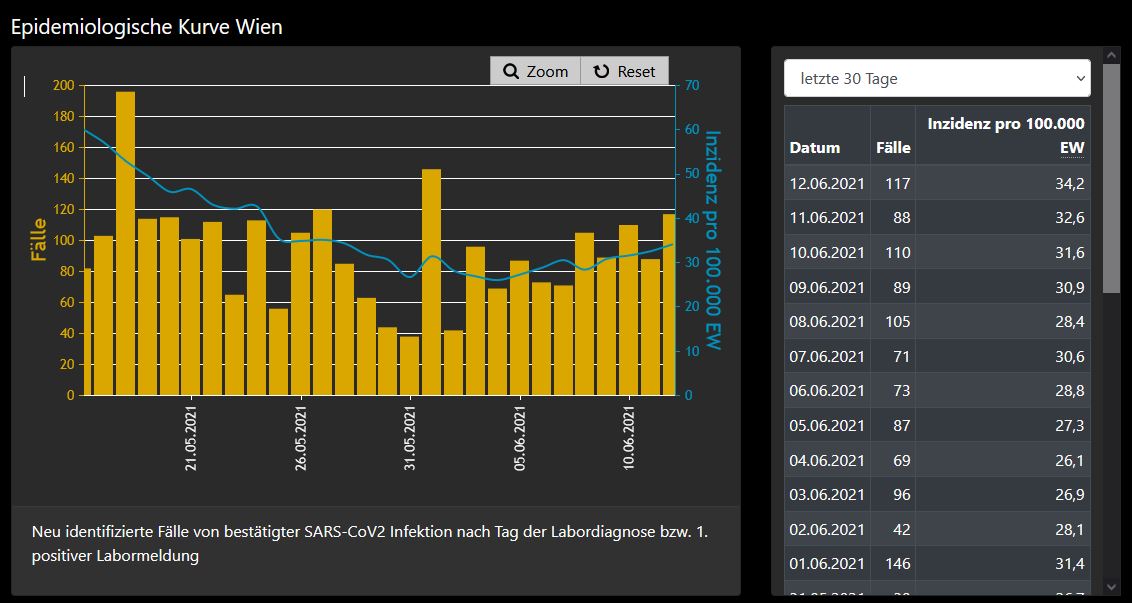The height and width of the screenshot is (603, 1132).
Task: Click the case count 105 in the table
Action: (898, 321)
